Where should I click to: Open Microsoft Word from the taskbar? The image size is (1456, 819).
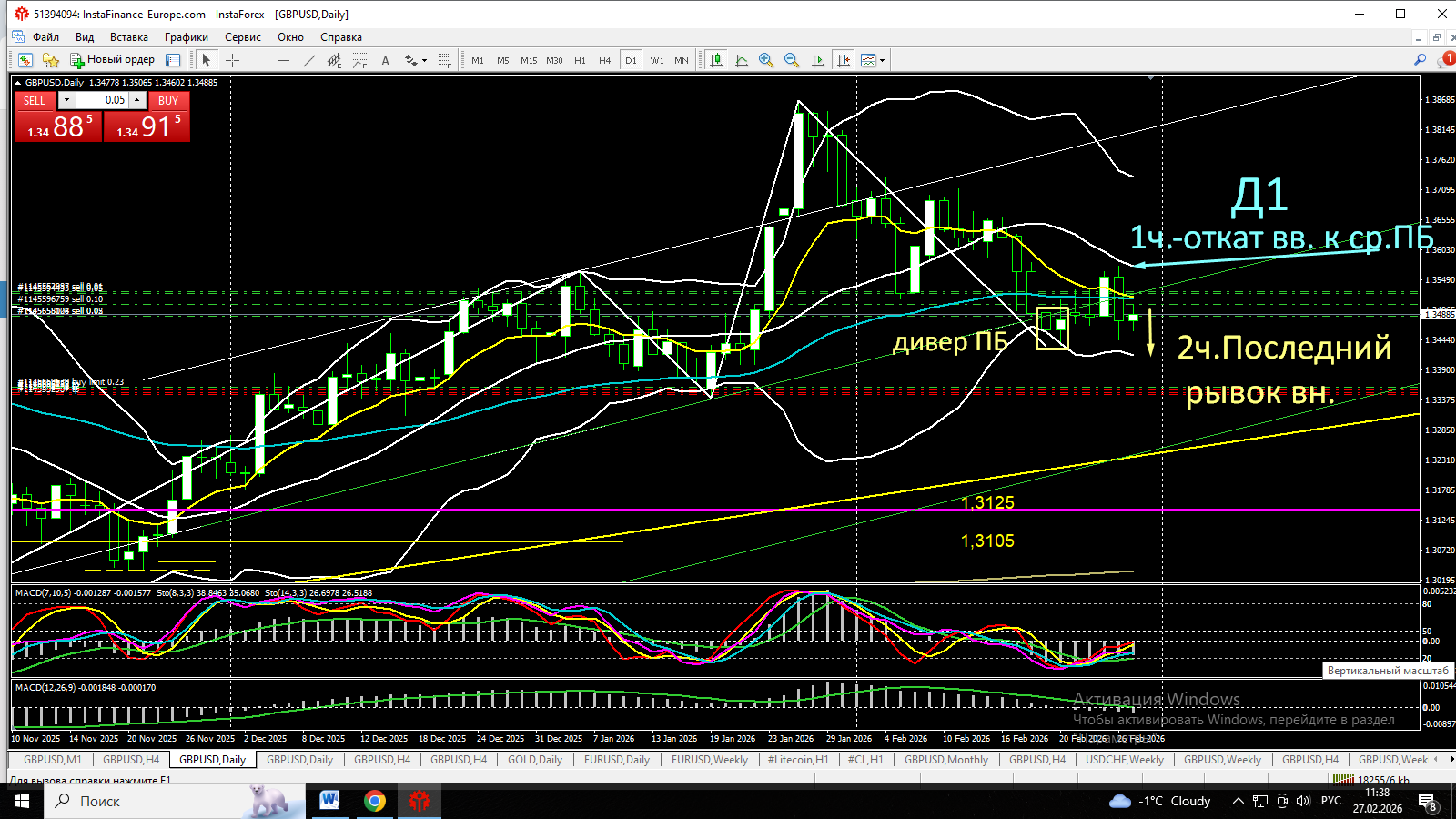329,801
